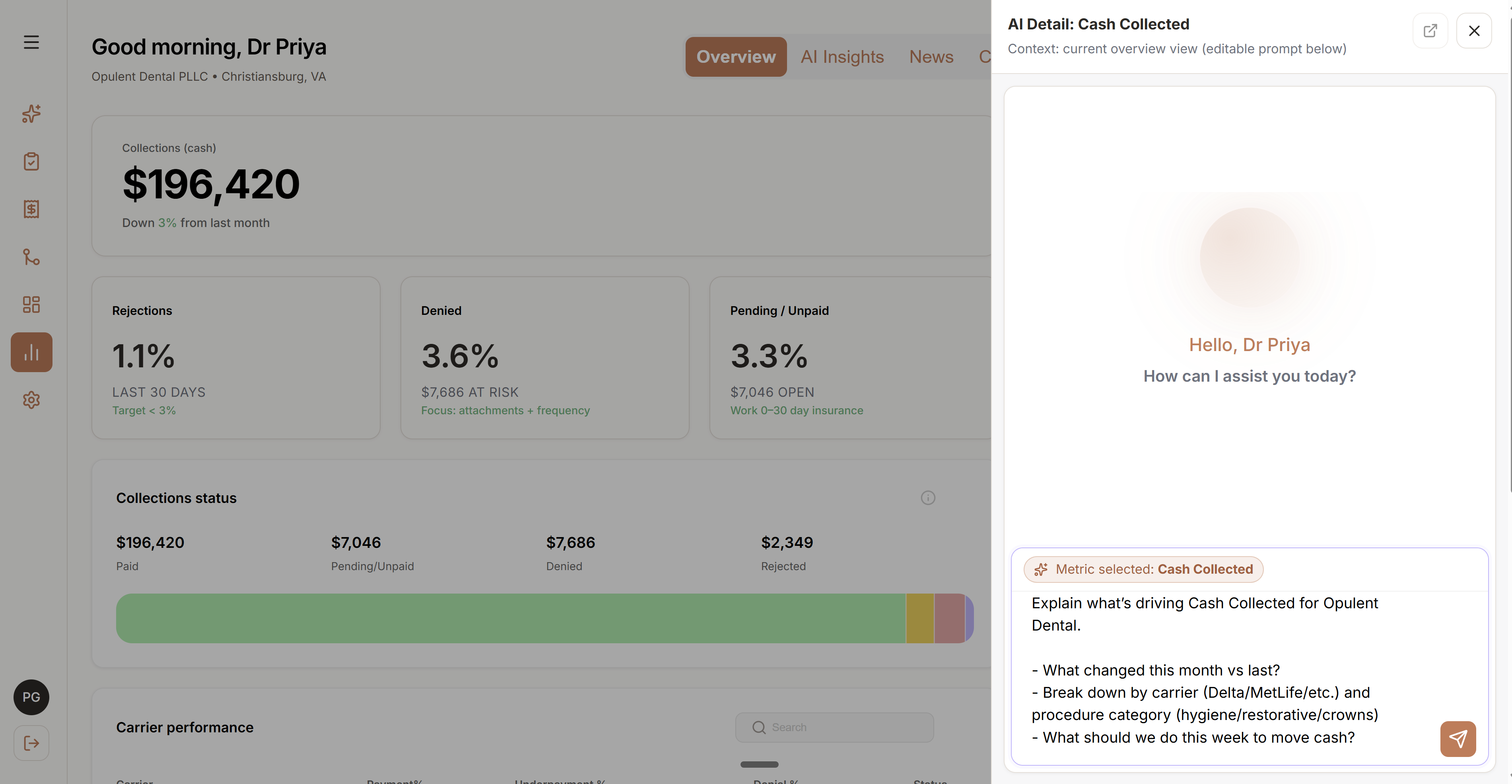The image size is (1512, 784).
Task: Click the Metric selected Cash Collected chip
Action: coord(1143,569)
